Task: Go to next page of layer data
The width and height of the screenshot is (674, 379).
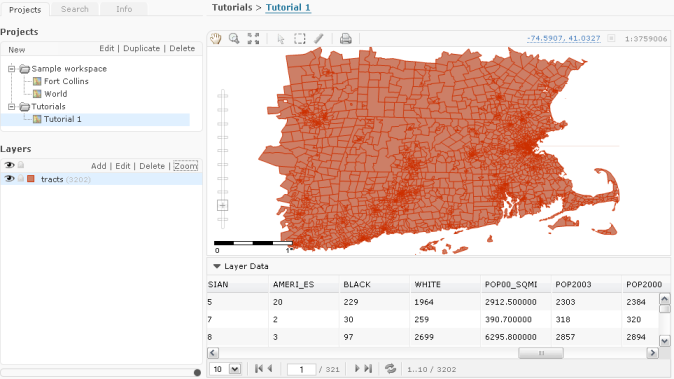Action: coord(357,369)
